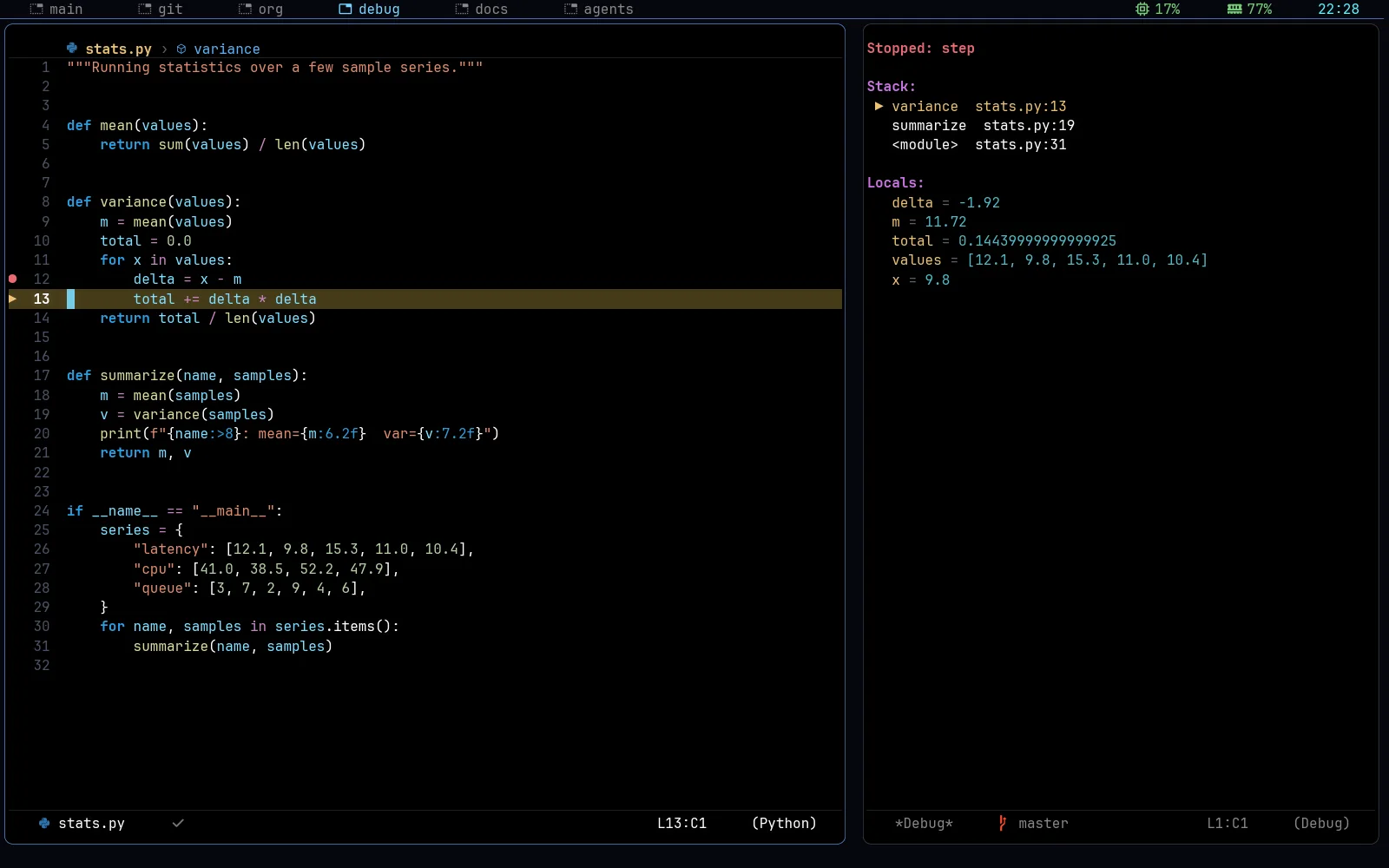Click the checkmark status icon in modeline

[x=178, y=823]
